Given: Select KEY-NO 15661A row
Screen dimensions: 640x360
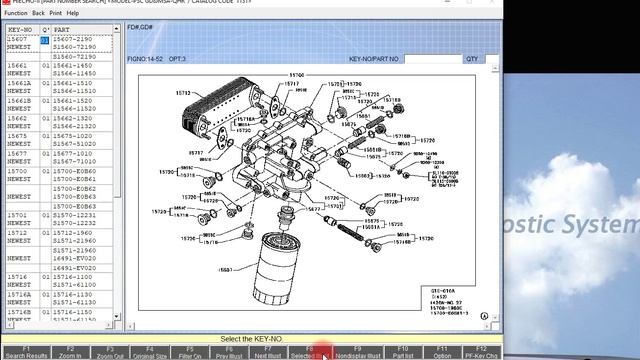Looking at the screenshot, I should (x=59, y=87).
